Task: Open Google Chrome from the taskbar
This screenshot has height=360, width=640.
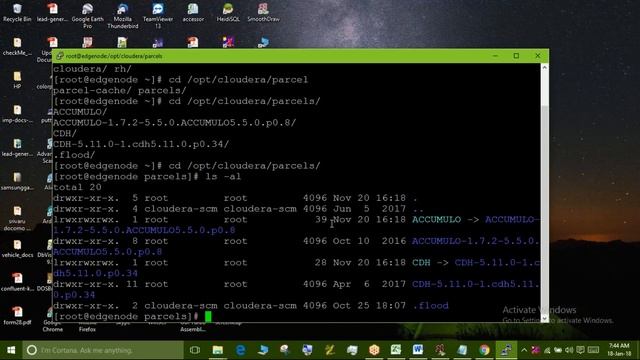Action: pos(484,350)
